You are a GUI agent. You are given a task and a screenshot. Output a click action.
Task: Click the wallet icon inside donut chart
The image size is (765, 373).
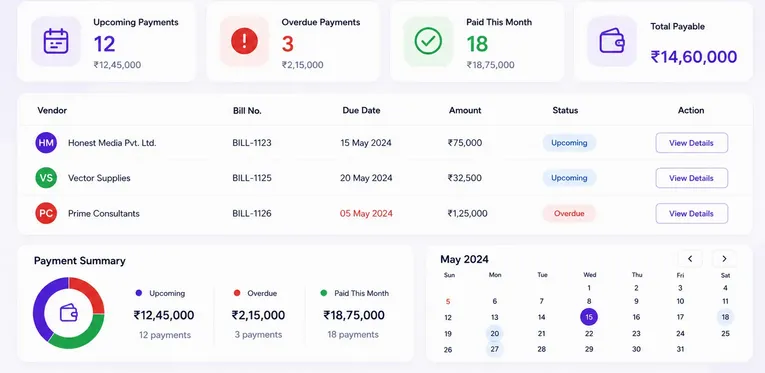pyautogui.click(x=69, y=313)
